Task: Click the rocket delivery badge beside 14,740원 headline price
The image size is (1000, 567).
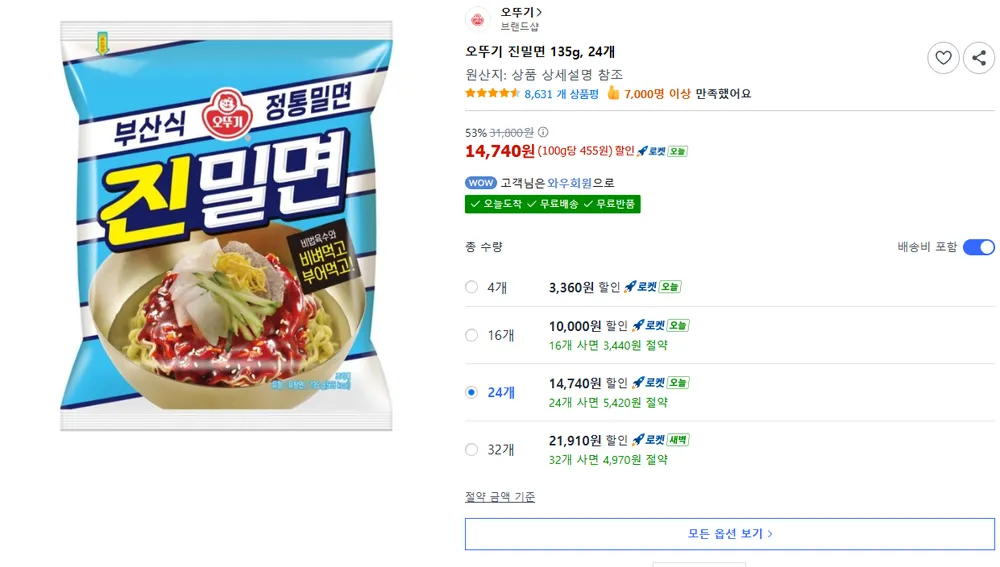Action: [662, 151]
